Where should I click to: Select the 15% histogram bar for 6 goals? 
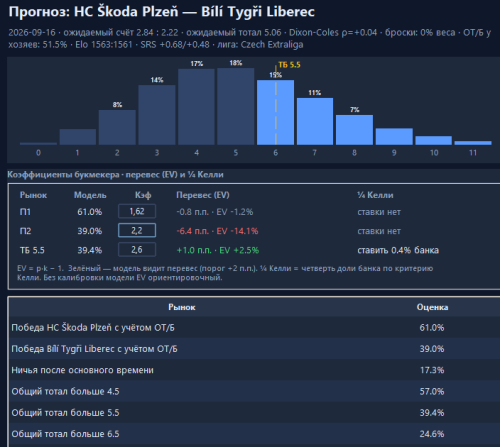(x=275, y=112)
